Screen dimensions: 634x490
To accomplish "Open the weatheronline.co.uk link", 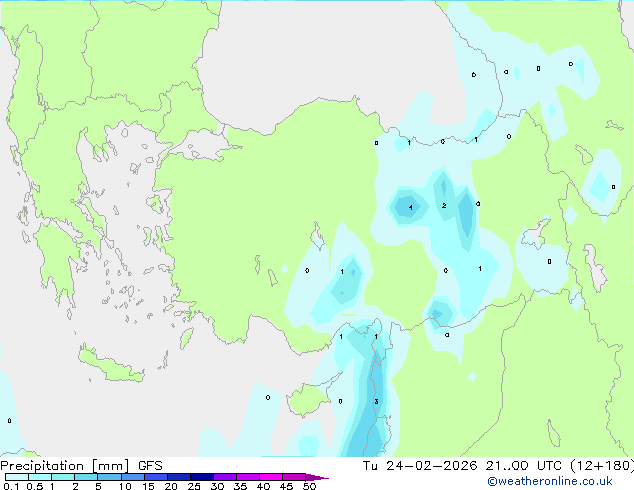I will [550, 481].
